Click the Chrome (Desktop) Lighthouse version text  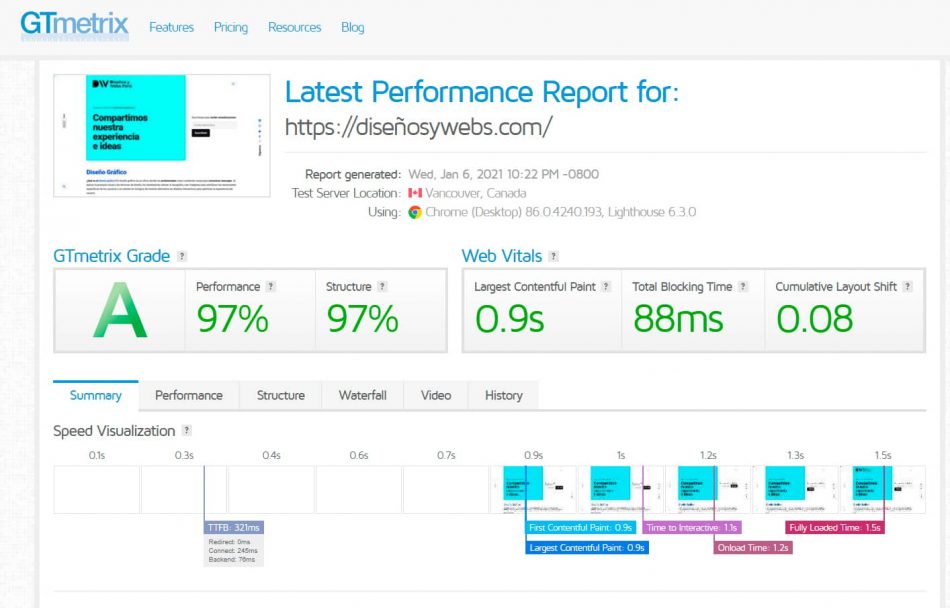click(560, 212)
